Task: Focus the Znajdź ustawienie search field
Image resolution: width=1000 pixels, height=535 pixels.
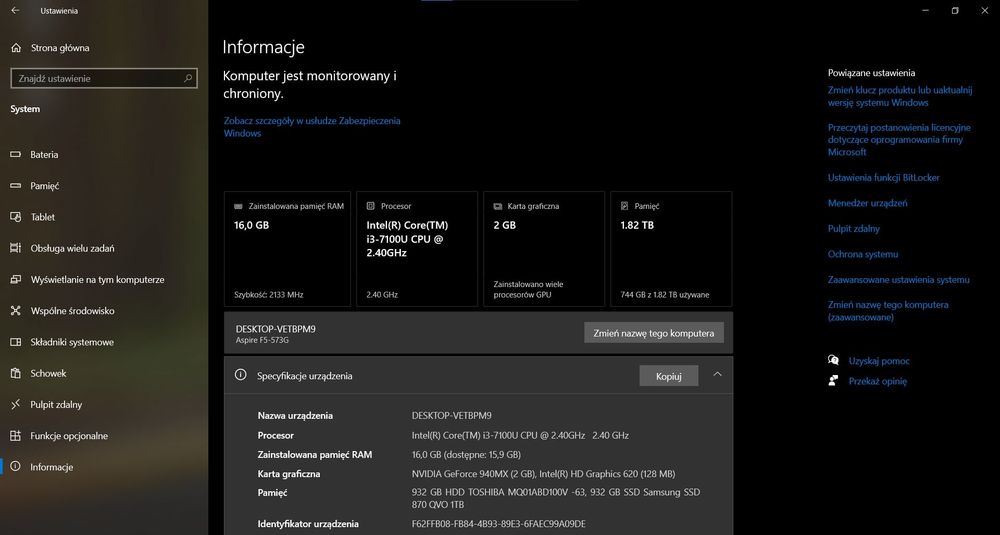Action: click(104, 78)
